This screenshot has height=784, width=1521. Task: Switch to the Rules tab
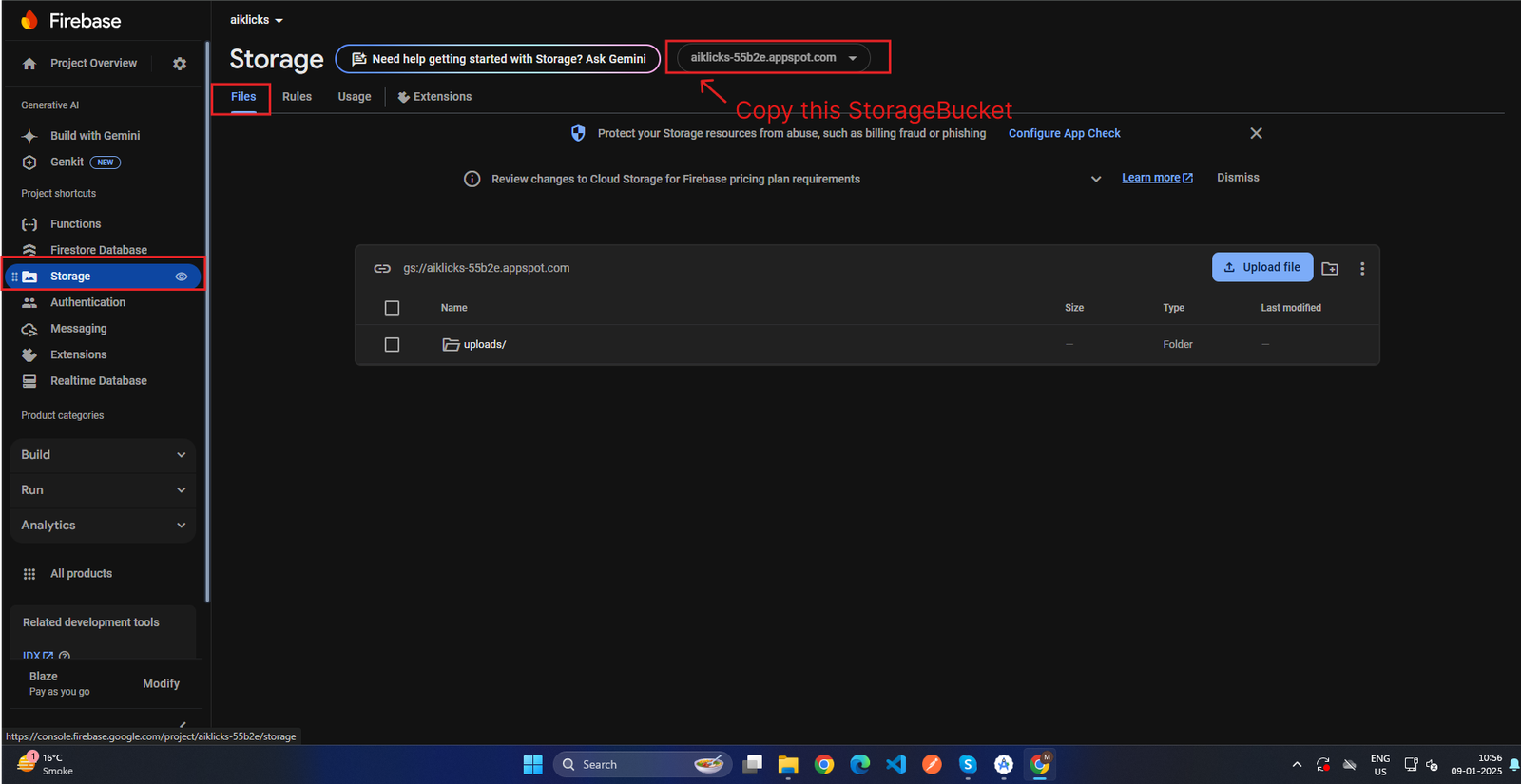[x=297, y=97]
